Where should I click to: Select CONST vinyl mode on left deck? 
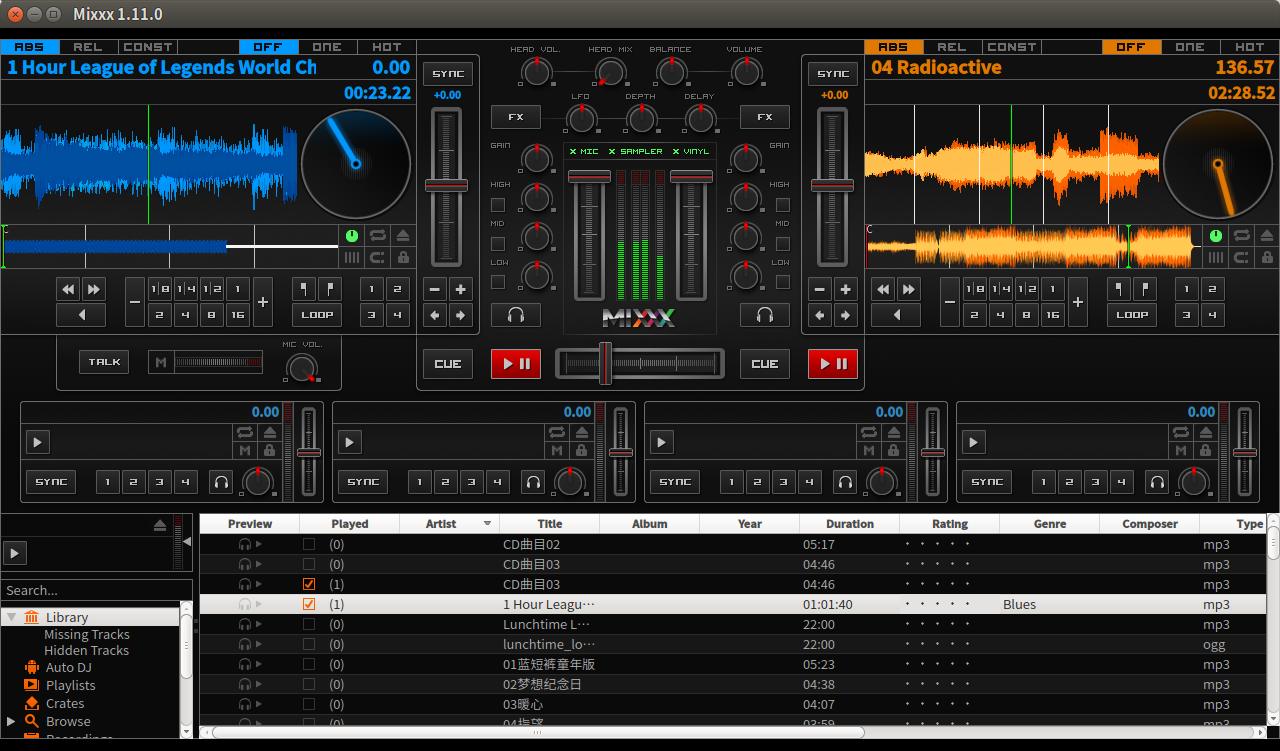(148, 47)
